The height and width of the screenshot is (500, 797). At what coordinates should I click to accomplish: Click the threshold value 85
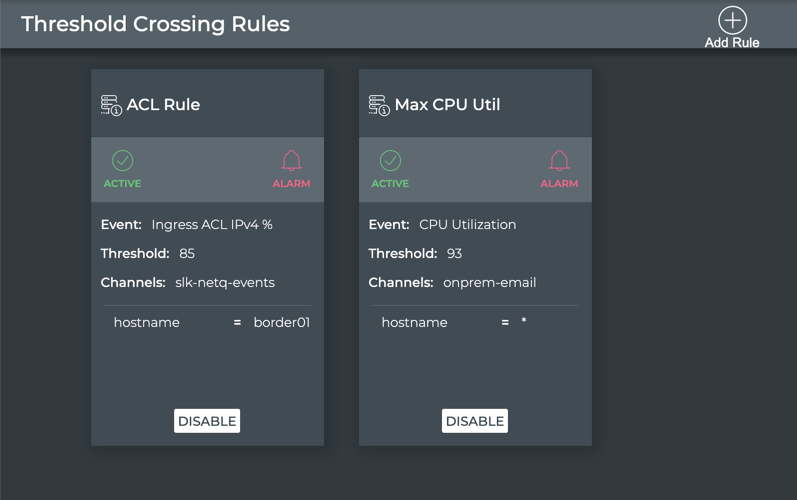[187, 254]
